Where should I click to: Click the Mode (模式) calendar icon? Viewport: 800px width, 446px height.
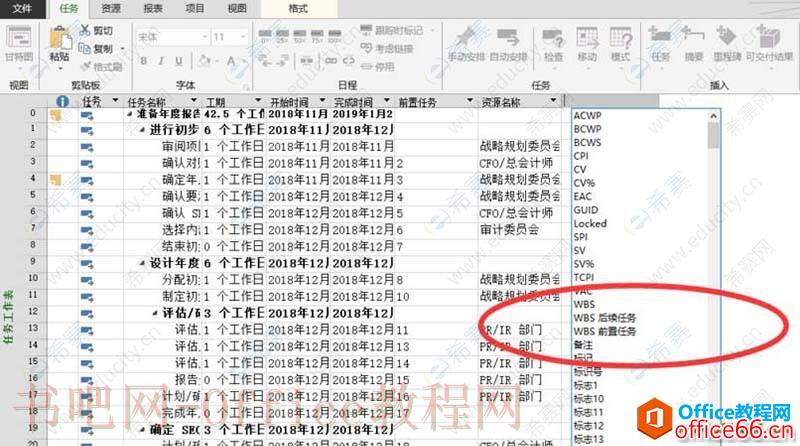pyautogui.click(x=621, y=38)
